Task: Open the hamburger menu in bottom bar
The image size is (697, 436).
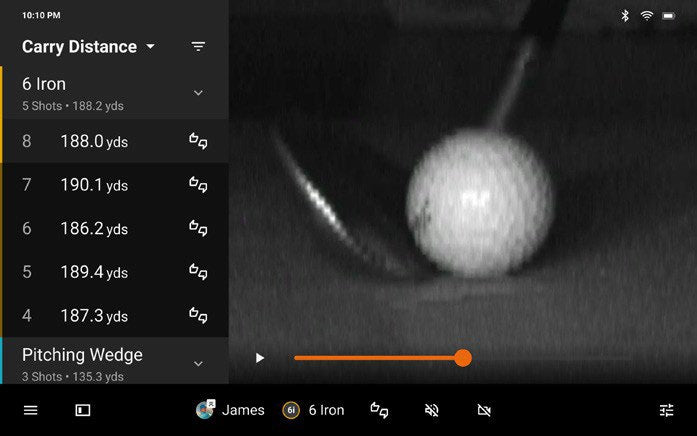Action: point(30,410)
